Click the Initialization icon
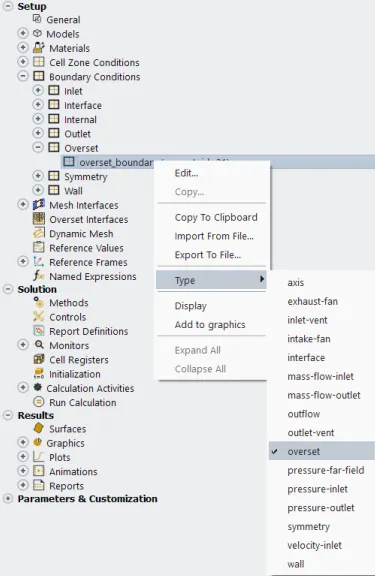This screenshot has height=576, width=375. [x=39, y=374]
